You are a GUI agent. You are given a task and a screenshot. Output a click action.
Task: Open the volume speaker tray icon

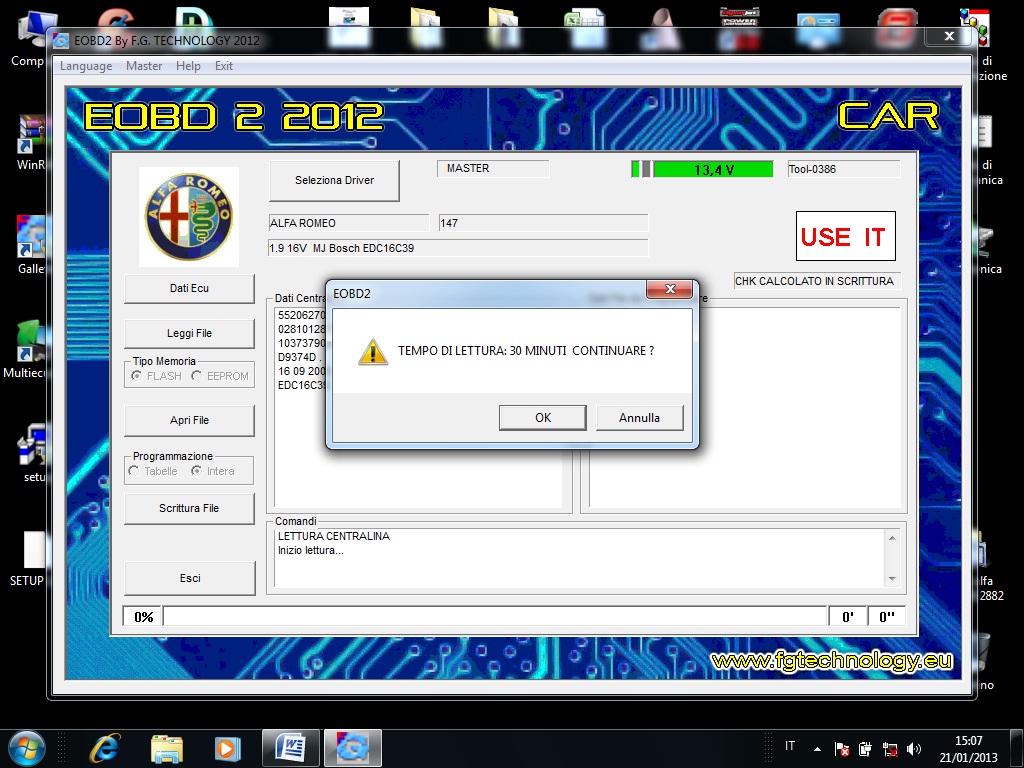914,748
